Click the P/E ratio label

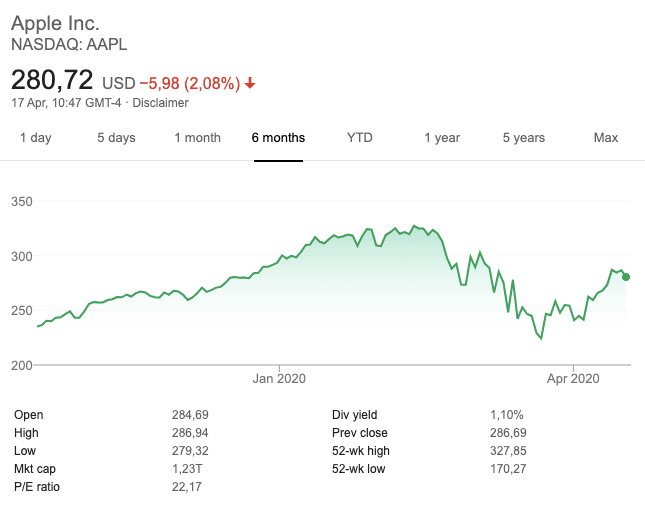(x=39, y=487)
